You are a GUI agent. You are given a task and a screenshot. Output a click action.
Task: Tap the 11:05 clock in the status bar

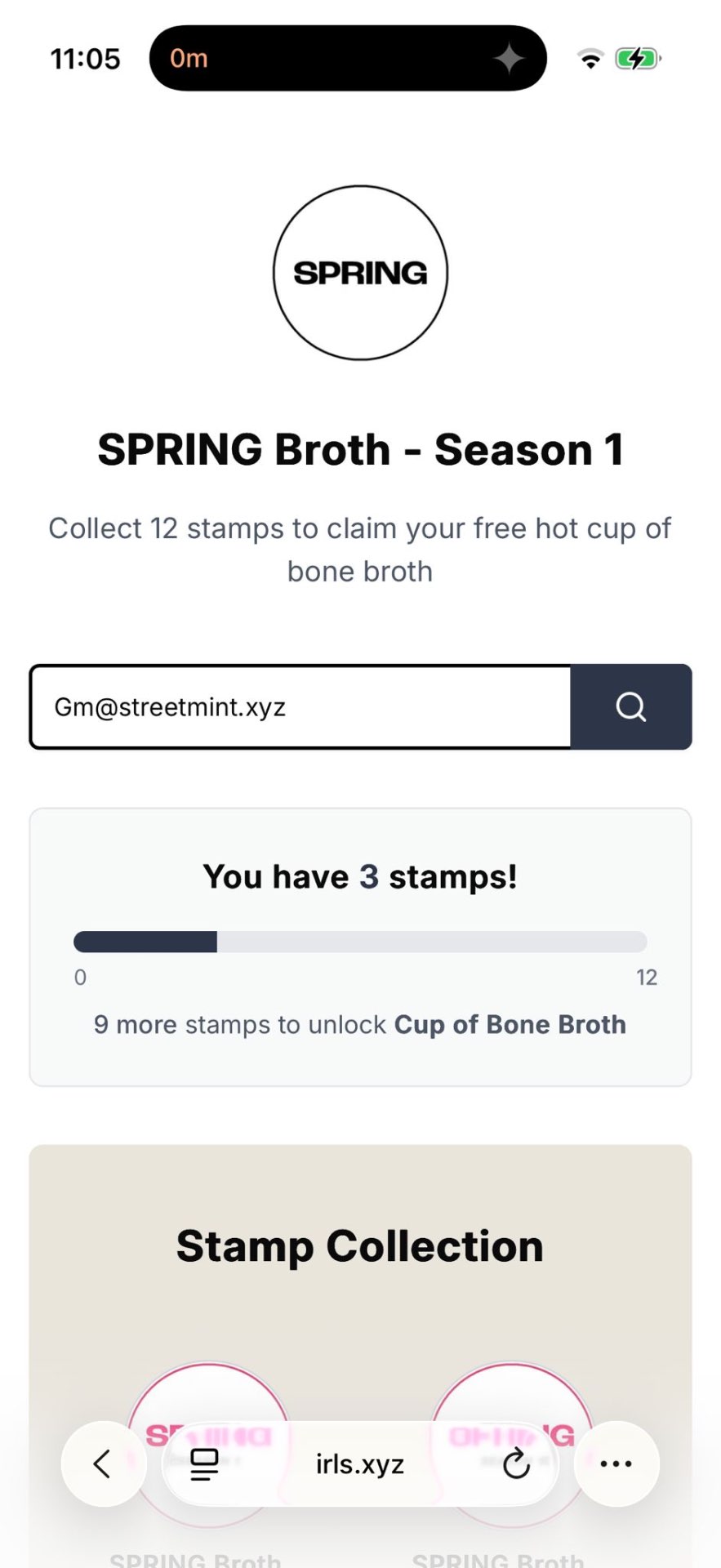coord(85,59)
